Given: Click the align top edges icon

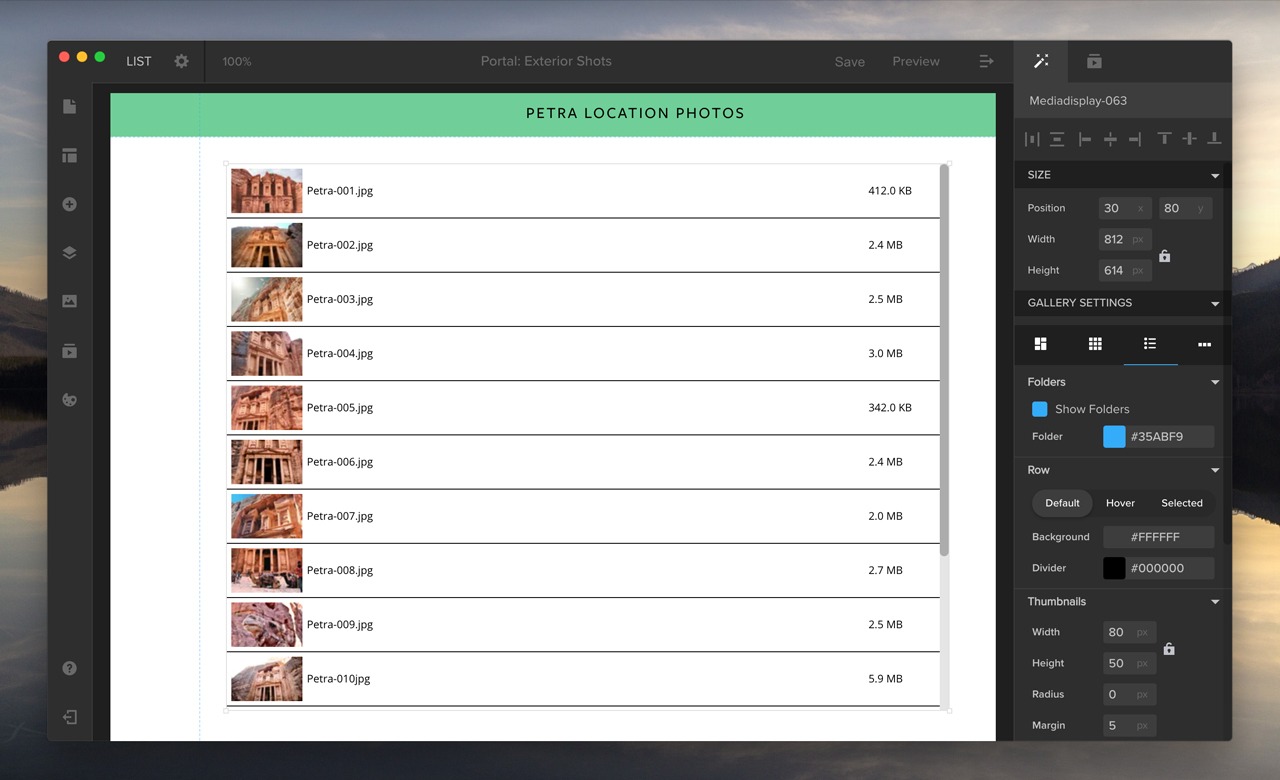Looking at the screenshot, I should [1164, 139].
